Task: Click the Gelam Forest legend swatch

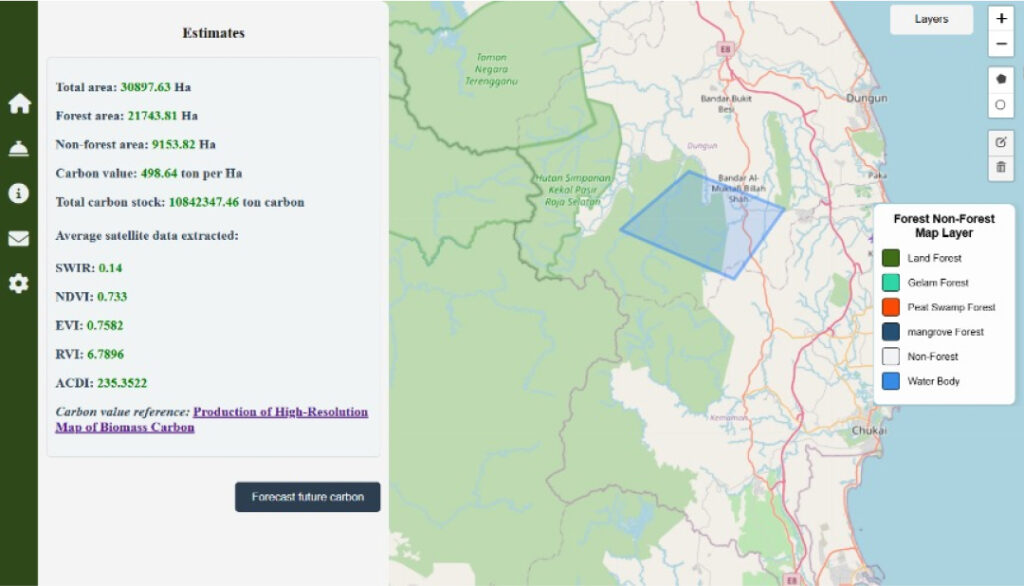Action: [x=891, y=283]
